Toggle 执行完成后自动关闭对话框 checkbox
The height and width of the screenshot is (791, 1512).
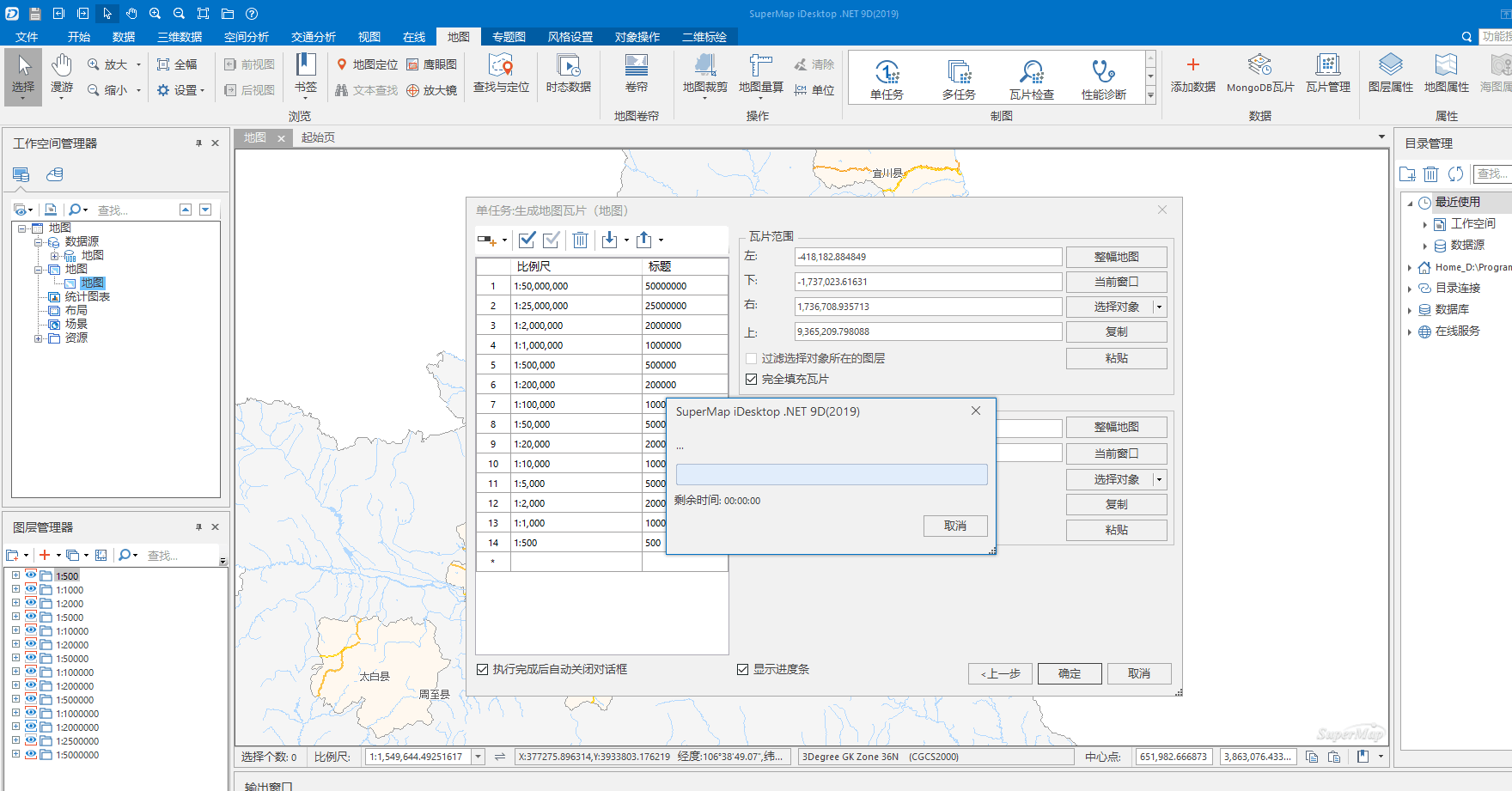[483, 670]
